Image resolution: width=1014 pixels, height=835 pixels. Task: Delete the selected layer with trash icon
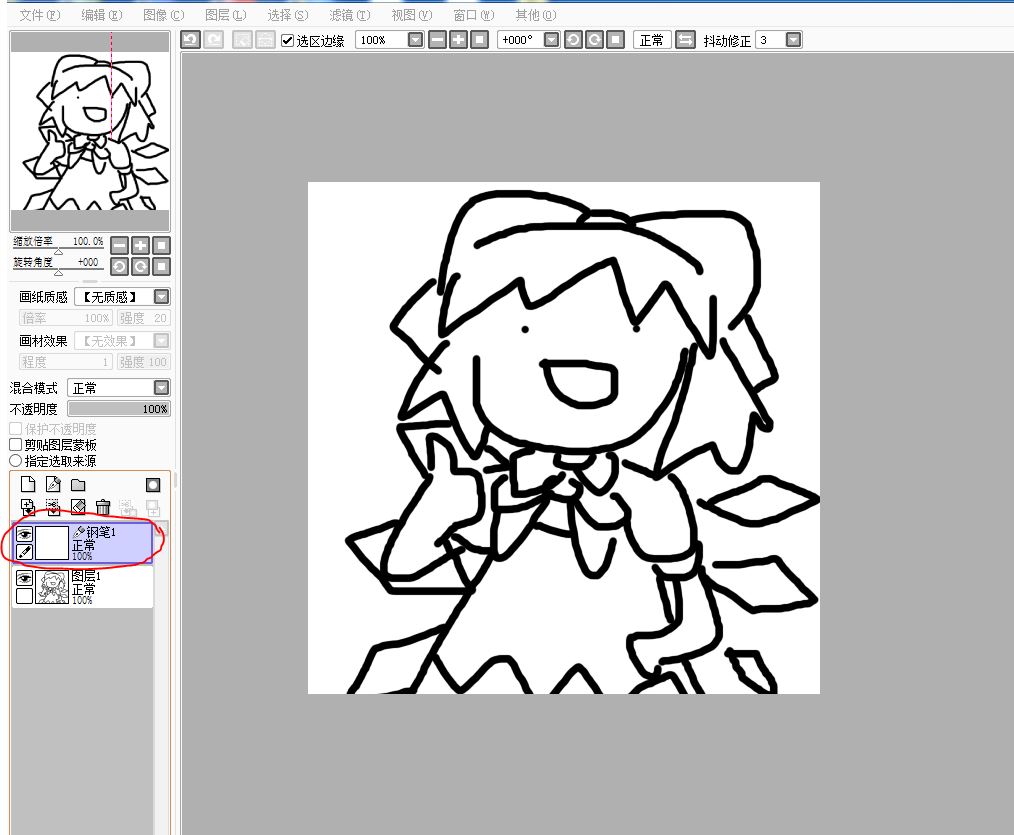pos(103,508)
